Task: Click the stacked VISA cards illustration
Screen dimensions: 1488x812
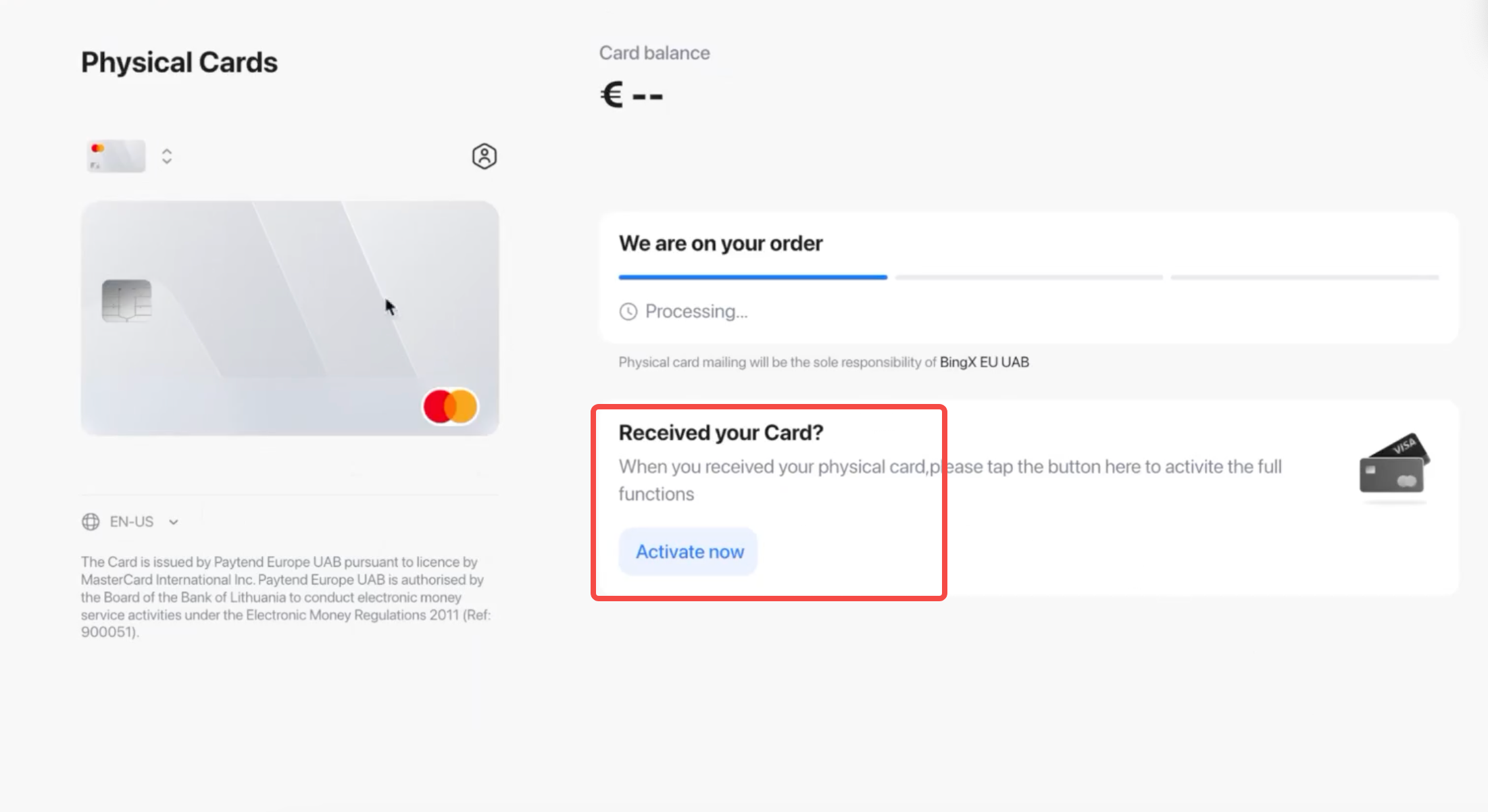Action: 1393,465
